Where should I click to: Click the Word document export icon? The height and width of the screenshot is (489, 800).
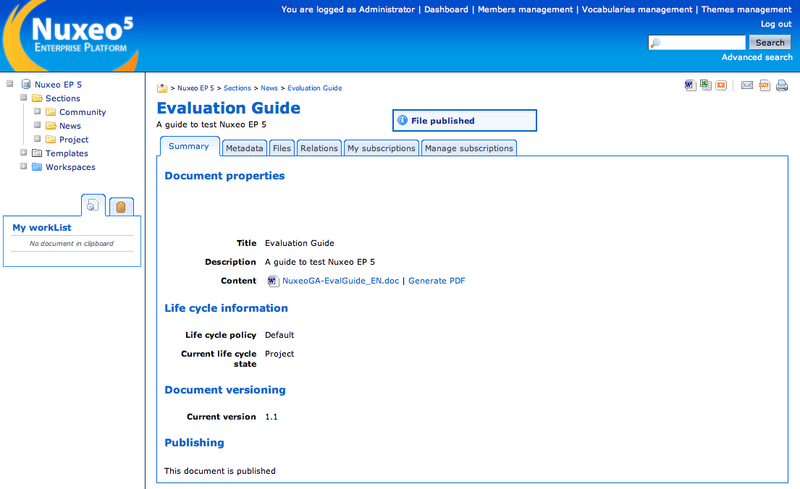pyautogui.click(x=690, y=85)
